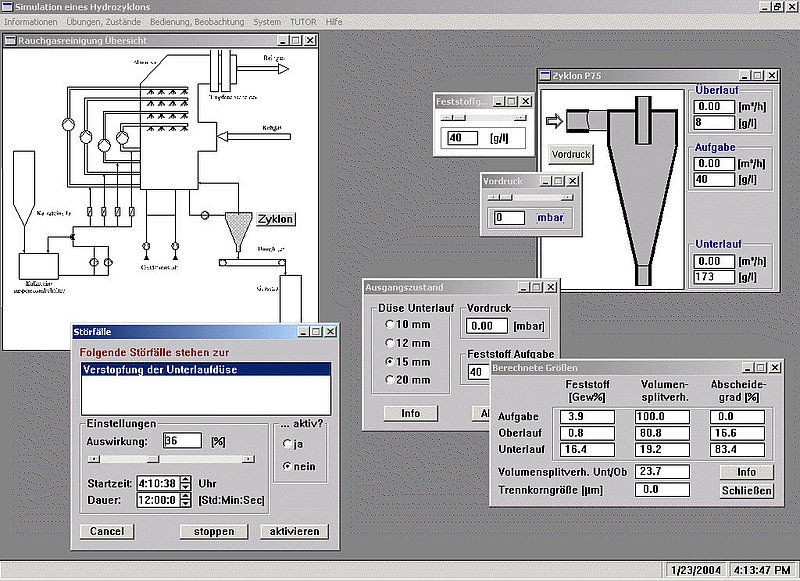Select the 12 mm Düse Unterlauf option
This screenshot has height=581, width=800.
point(390,343)
